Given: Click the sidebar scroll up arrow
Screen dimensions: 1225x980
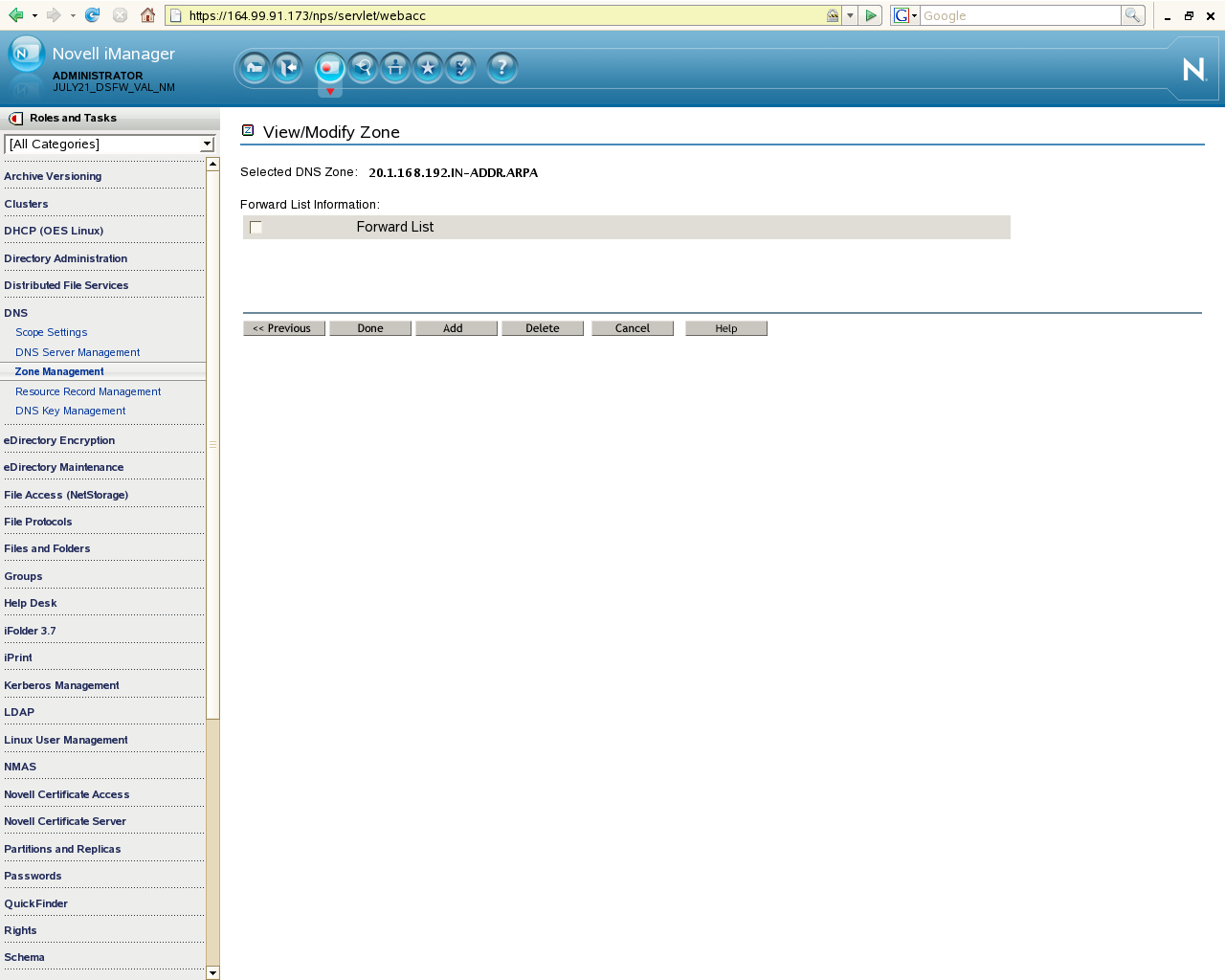Looking at the screenshot, I should tap(212, 164).
